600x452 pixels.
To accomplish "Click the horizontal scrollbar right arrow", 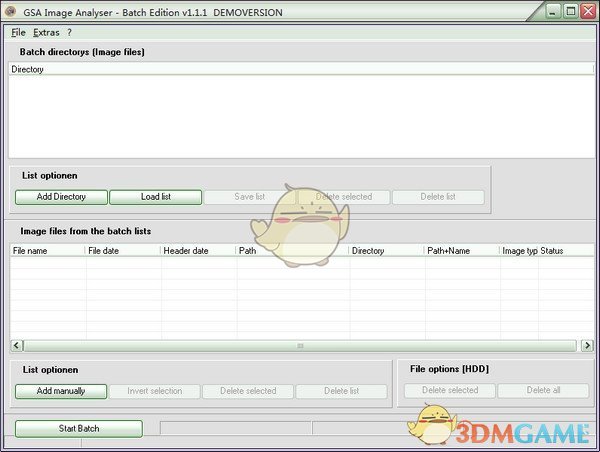I will click(587, 346).
